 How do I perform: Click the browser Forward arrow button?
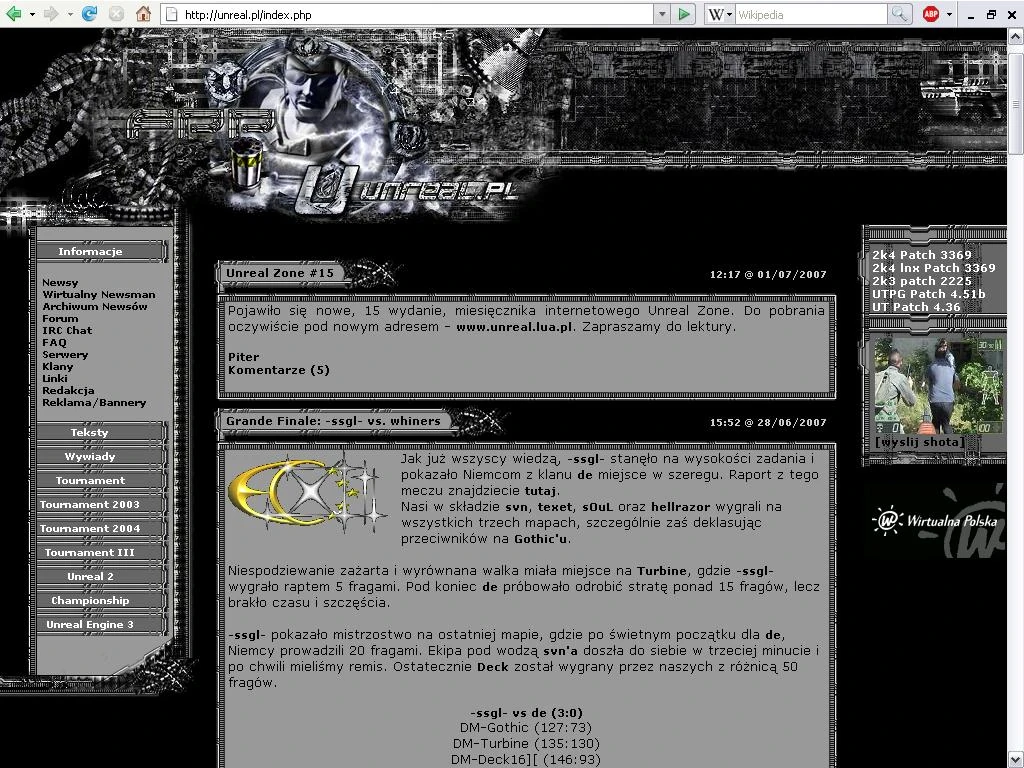[x=51, y=14]
